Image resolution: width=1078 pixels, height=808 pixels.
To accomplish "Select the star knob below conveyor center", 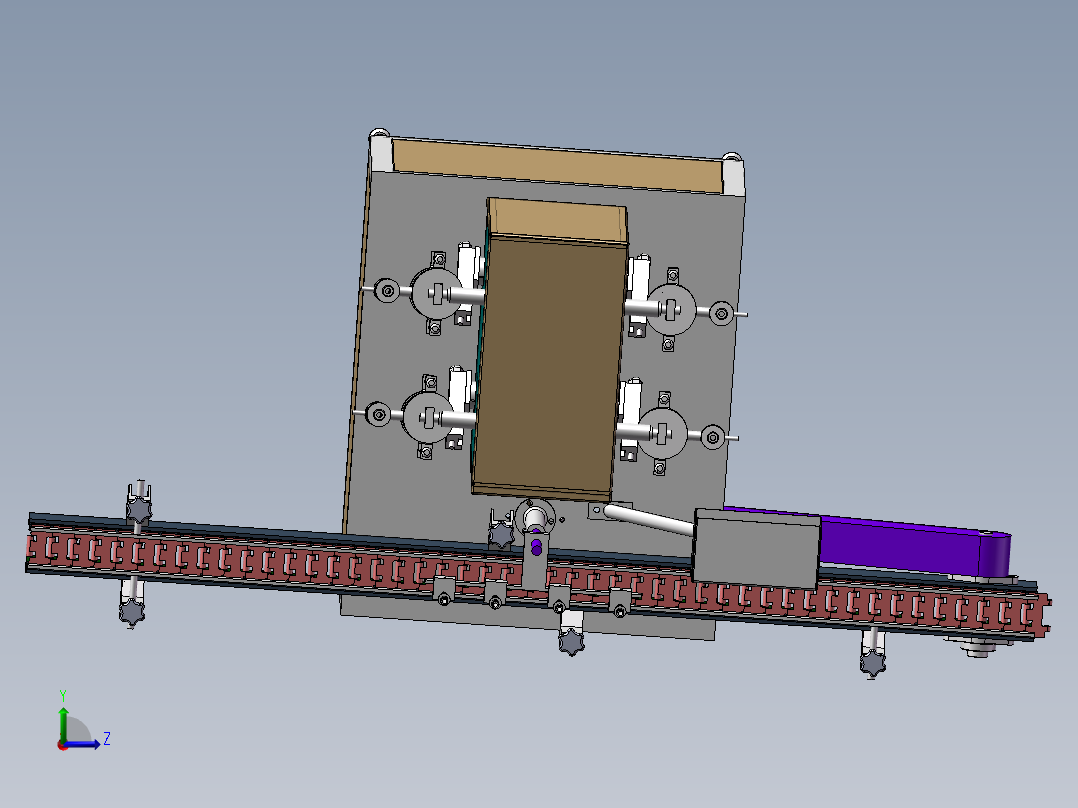I will point(571,642).
